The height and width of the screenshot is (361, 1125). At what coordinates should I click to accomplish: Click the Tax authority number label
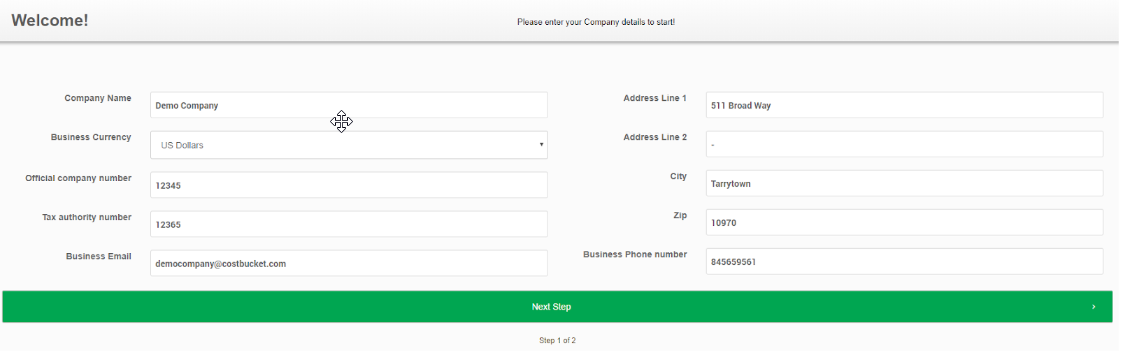click(87, 217)
